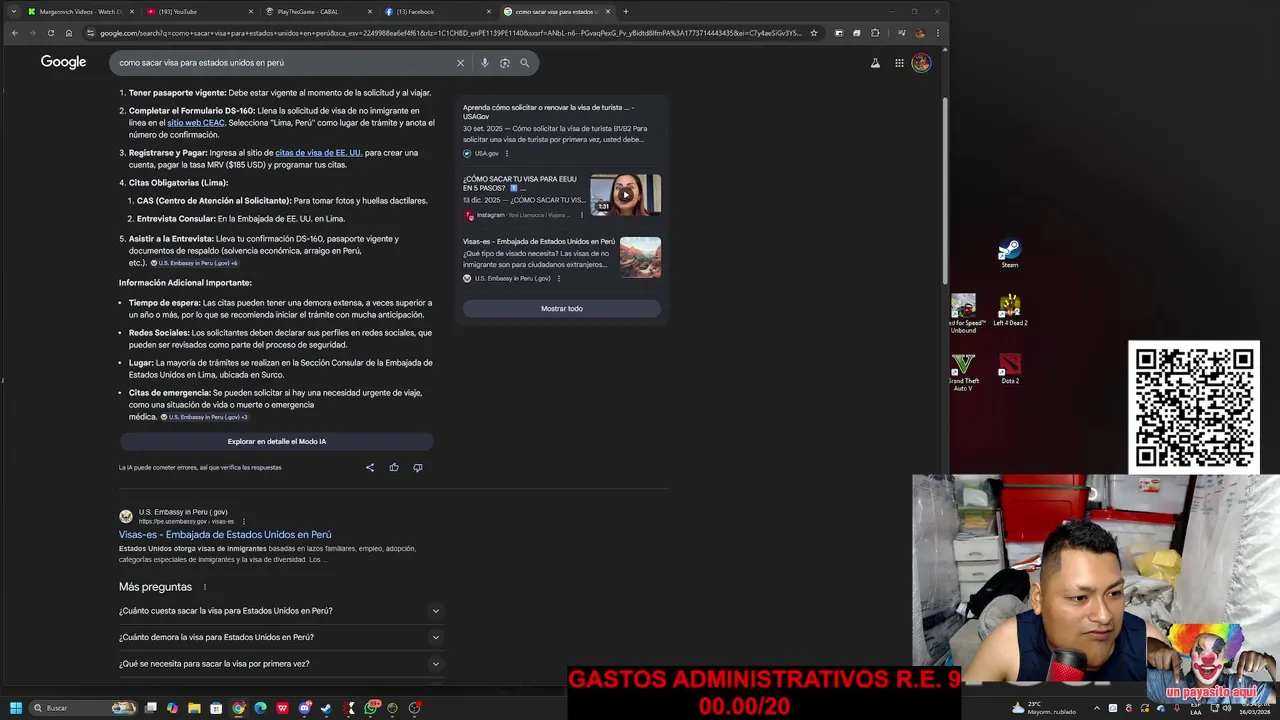
Task: Click 'Explorar en detalle el Modo IA'
Action: [277, 442]
